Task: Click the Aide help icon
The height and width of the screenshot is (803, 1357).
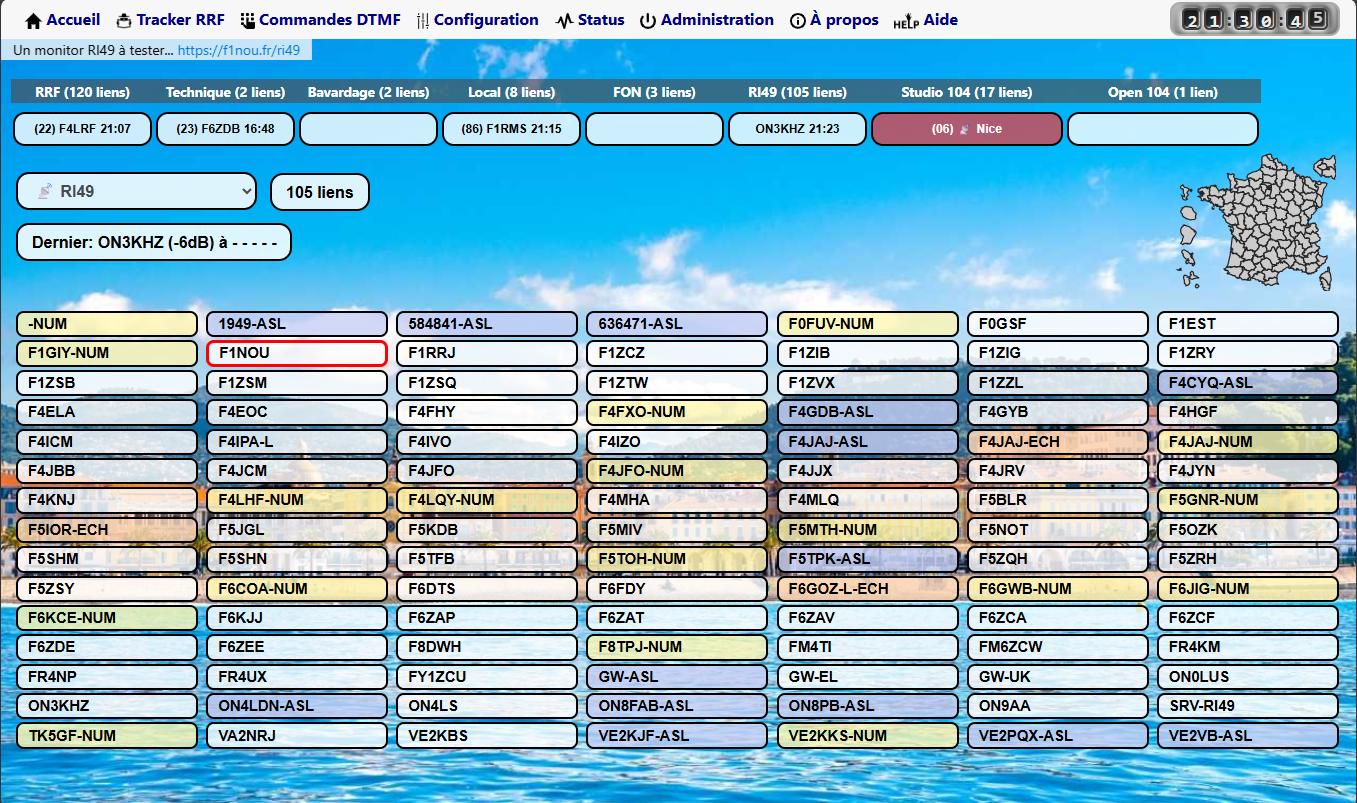Action: [x=905, y=22]
